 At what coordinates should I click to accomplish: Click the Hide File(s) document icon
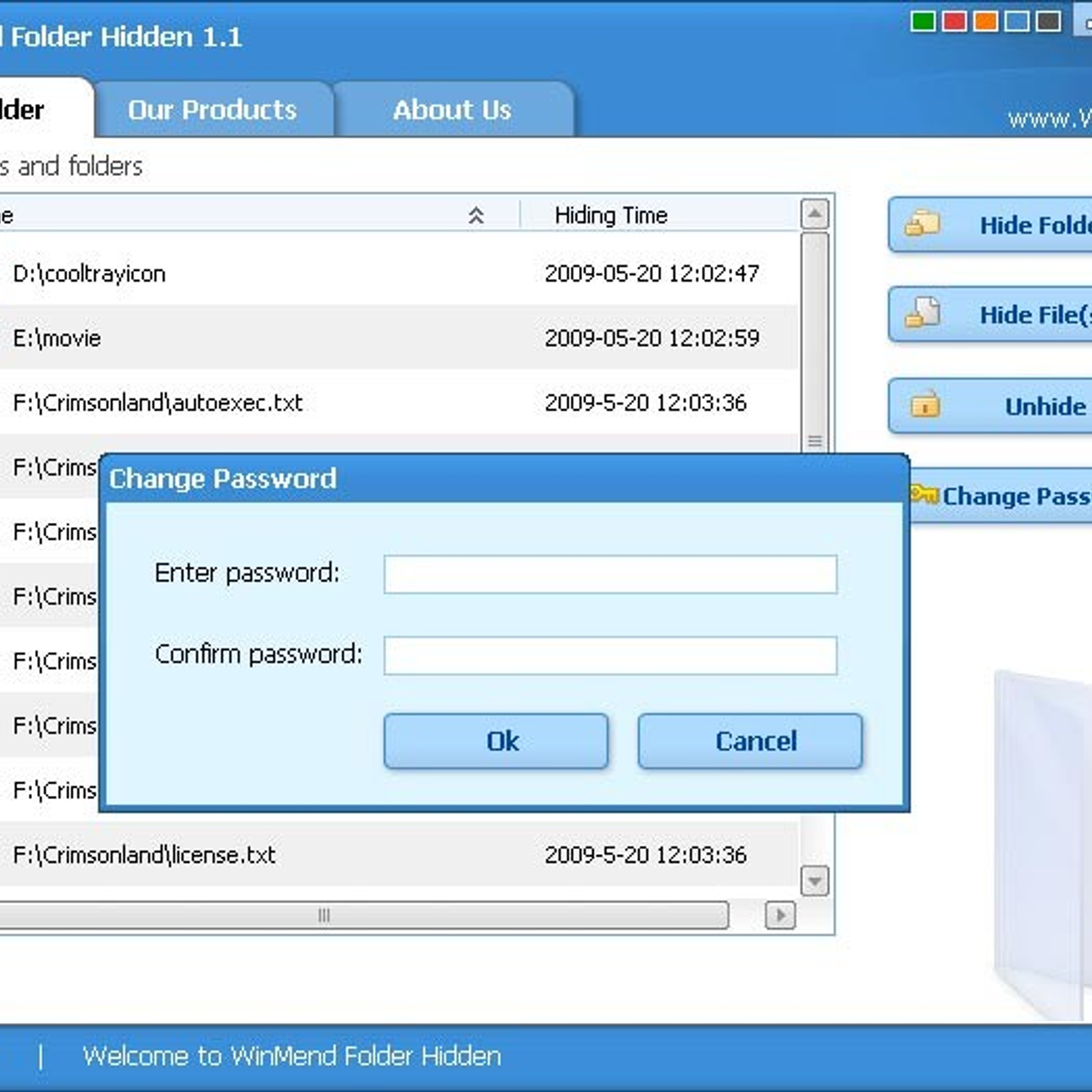[923, 313]
